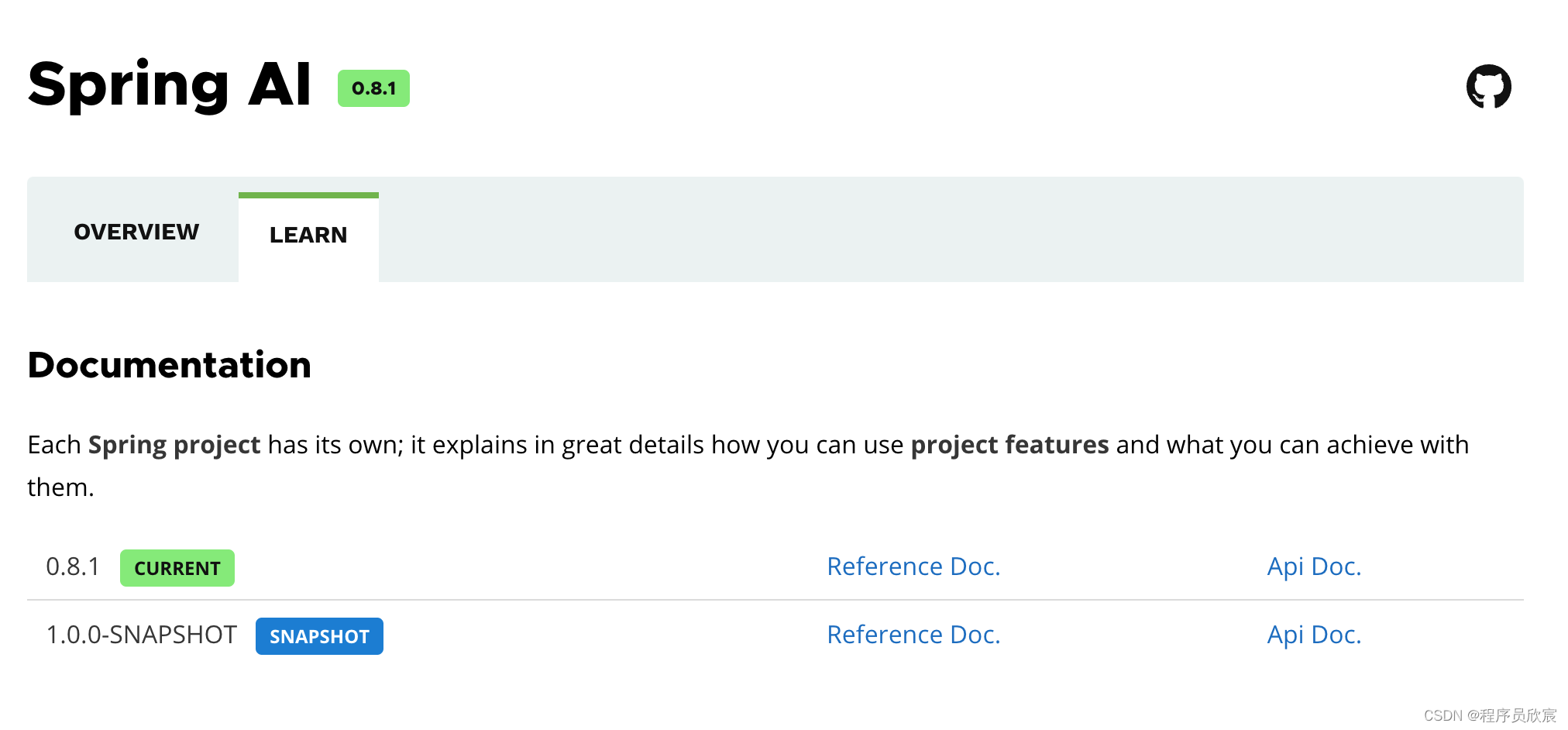Click the bold "Spring project" text

(174, 445)
